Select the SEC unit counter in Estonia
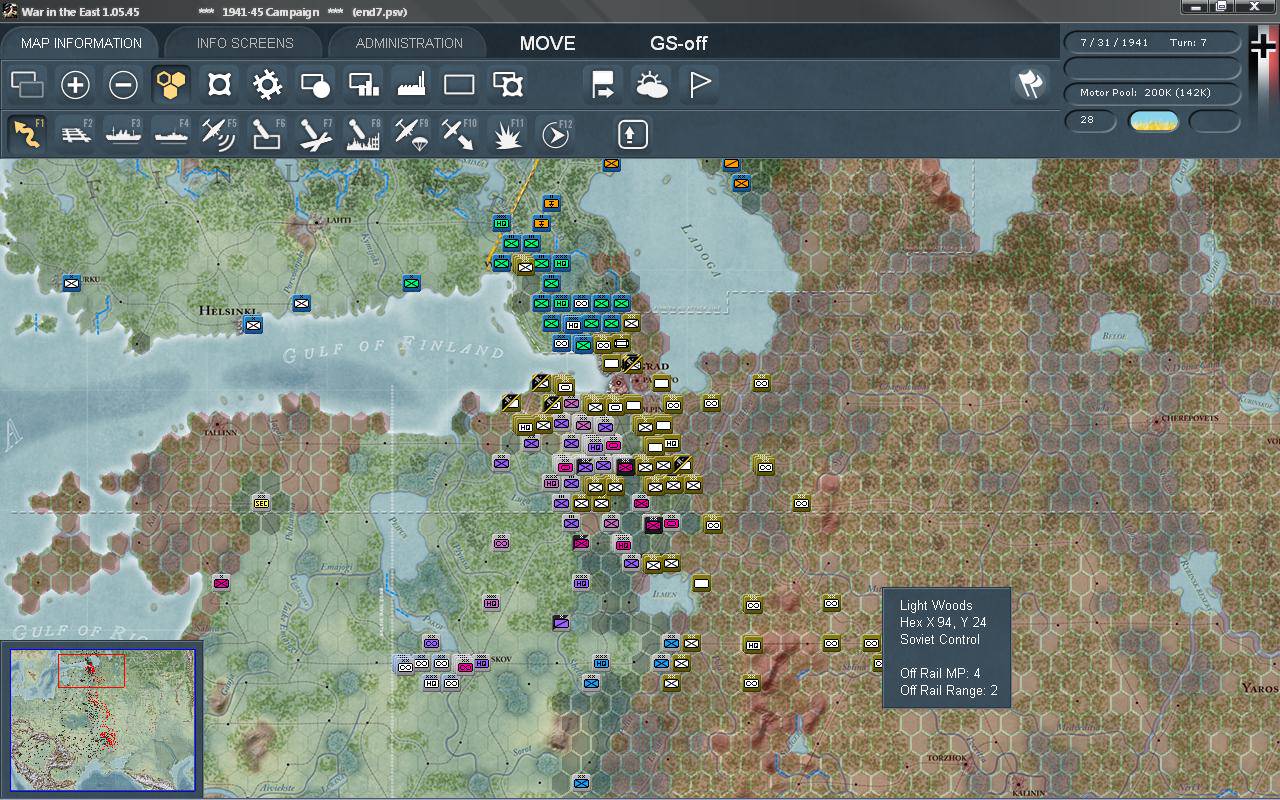 tap(261, 503)
